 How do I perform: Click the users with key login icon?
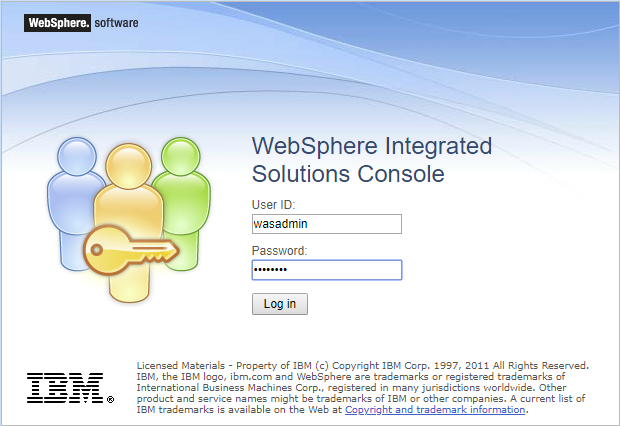pyautogui.click(x=129, y=220)
